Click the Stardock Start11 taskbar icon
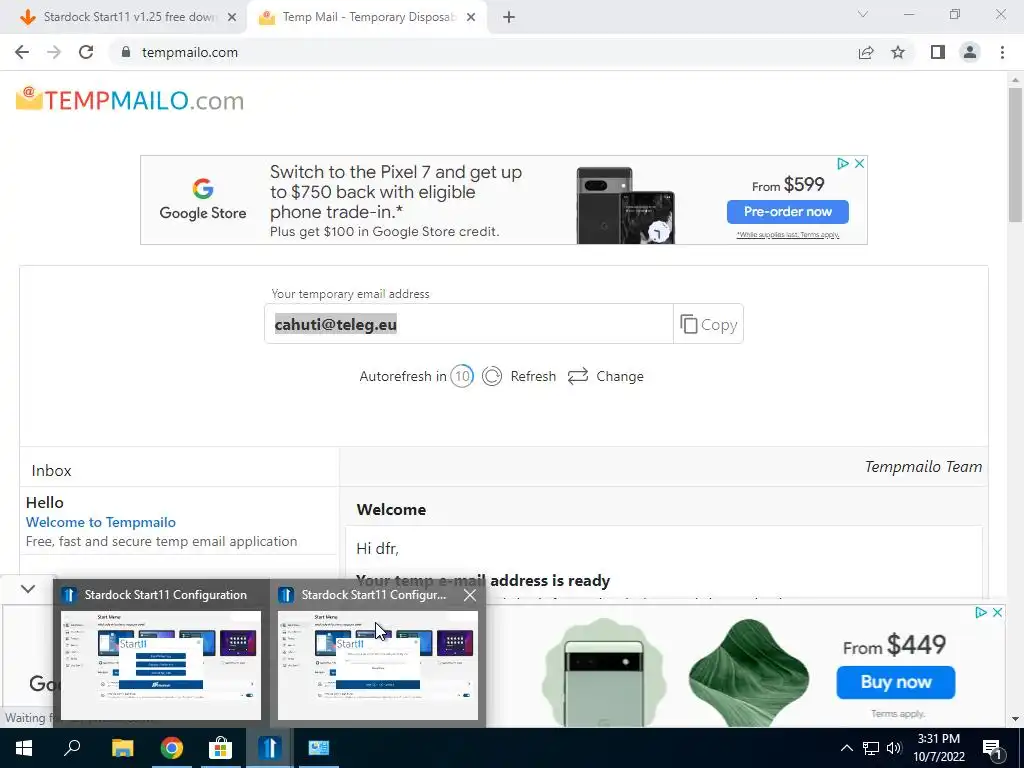1024x768 pixels. [x=269, y=748]
